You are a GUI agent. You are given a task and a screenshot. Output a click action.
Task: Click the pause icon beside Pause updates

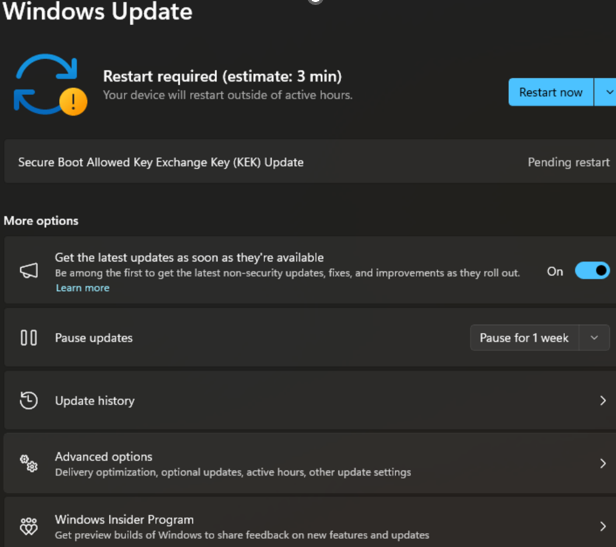point(29,338)
